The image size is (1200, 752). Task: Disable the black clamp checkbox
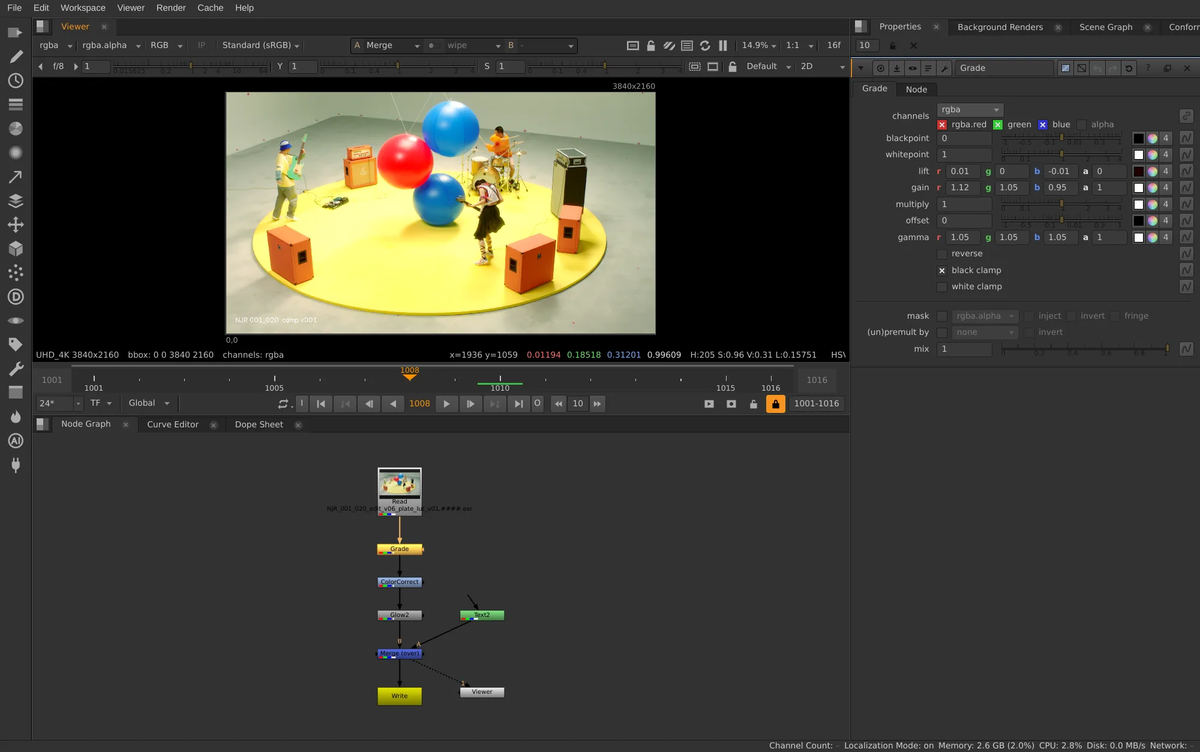[942, 270]
